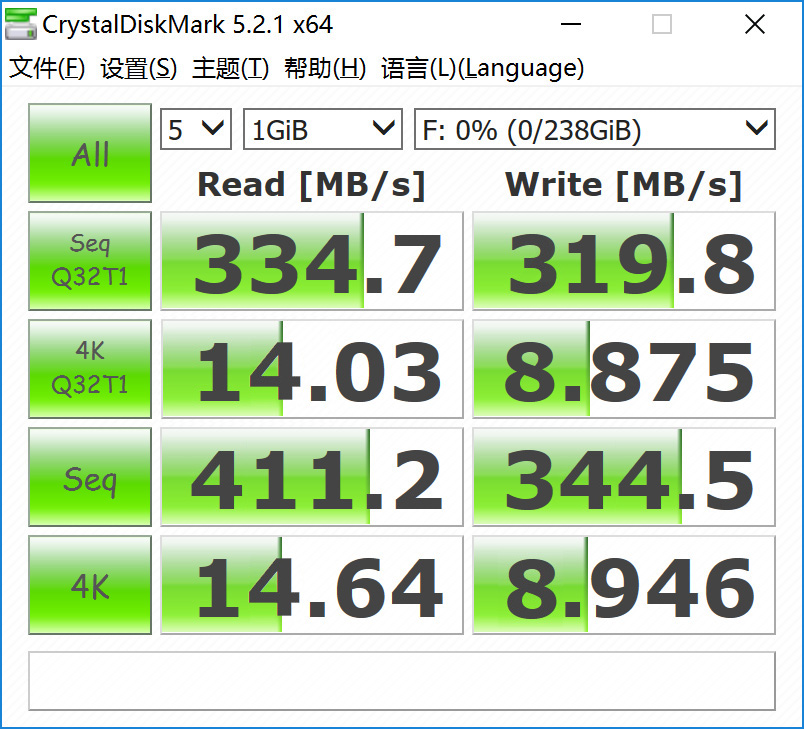Expand the 1GiB test size dropdown
The width and height of the screenshot is (804, 729).
322,130
